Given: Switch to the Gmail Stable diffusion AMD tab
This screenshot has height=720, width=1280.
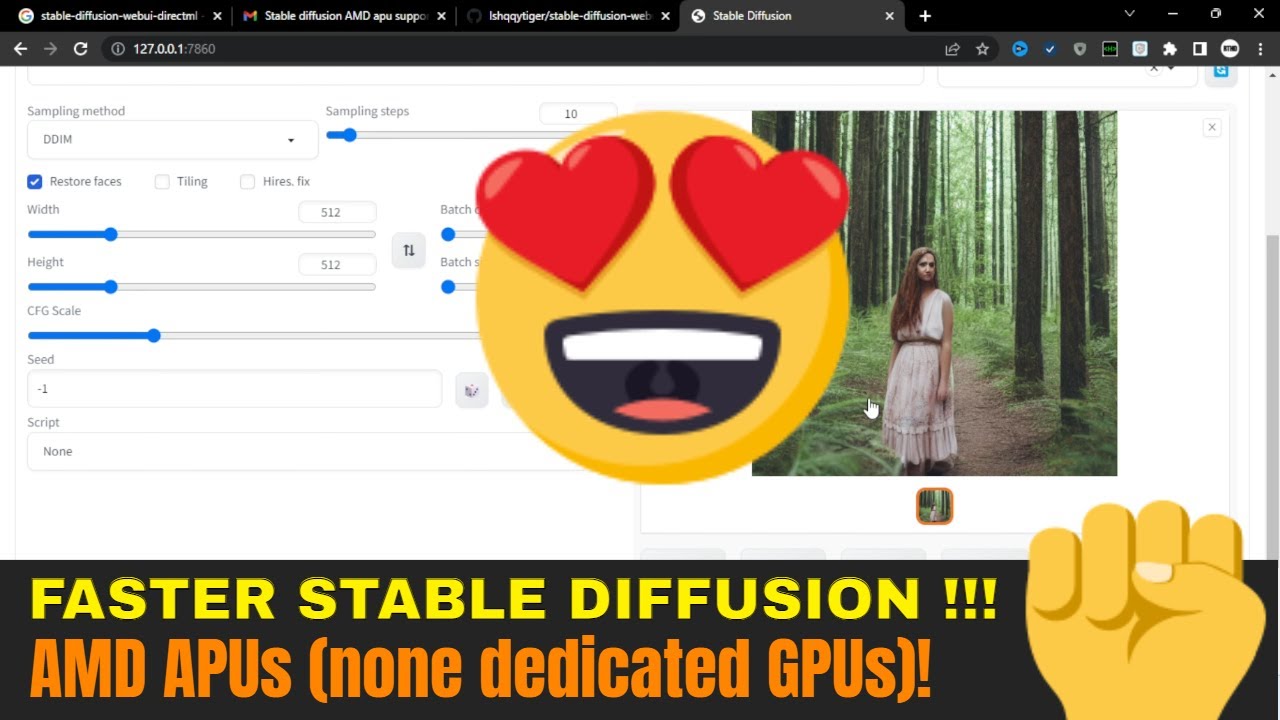Looking at the screenshot, I should [x=345, y=16].
